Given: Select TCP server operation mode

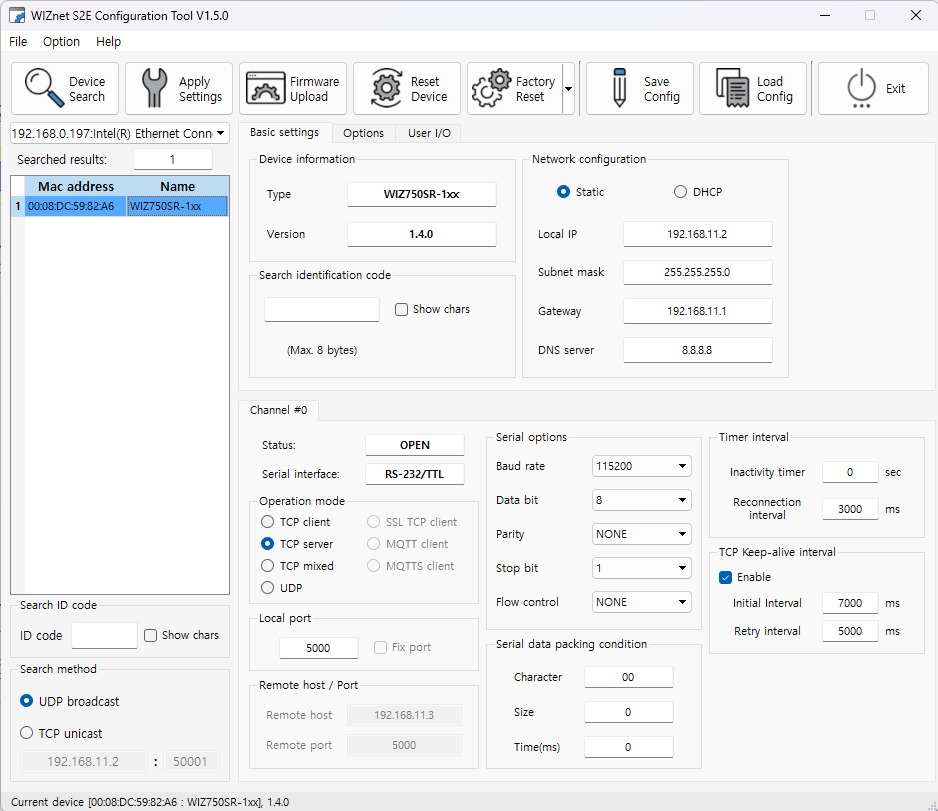Looking at the screenshot, I should point(267,544).
